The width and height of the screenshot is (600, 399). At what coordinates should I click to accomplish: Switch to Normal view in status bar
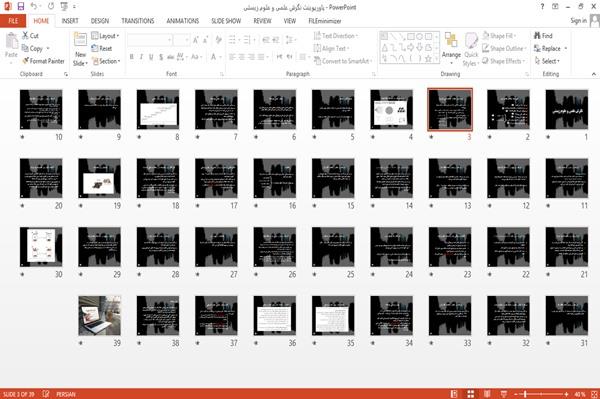(454, 394)
